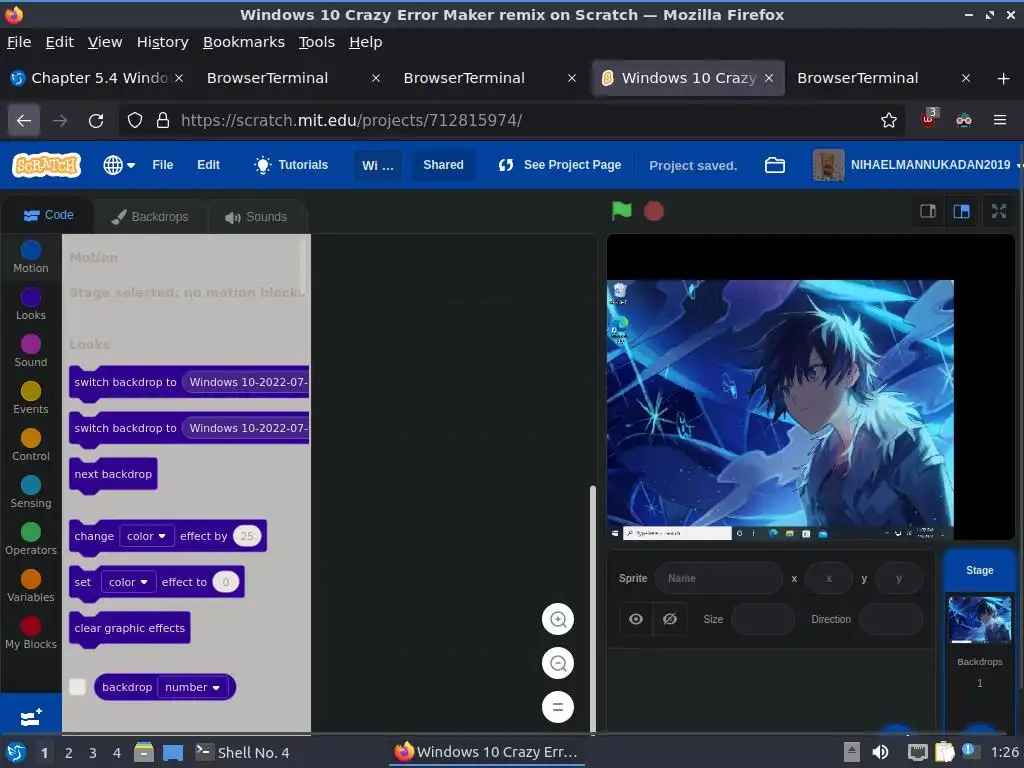
Task: Open color dropdown in set effect block
Action: (128, 582)
